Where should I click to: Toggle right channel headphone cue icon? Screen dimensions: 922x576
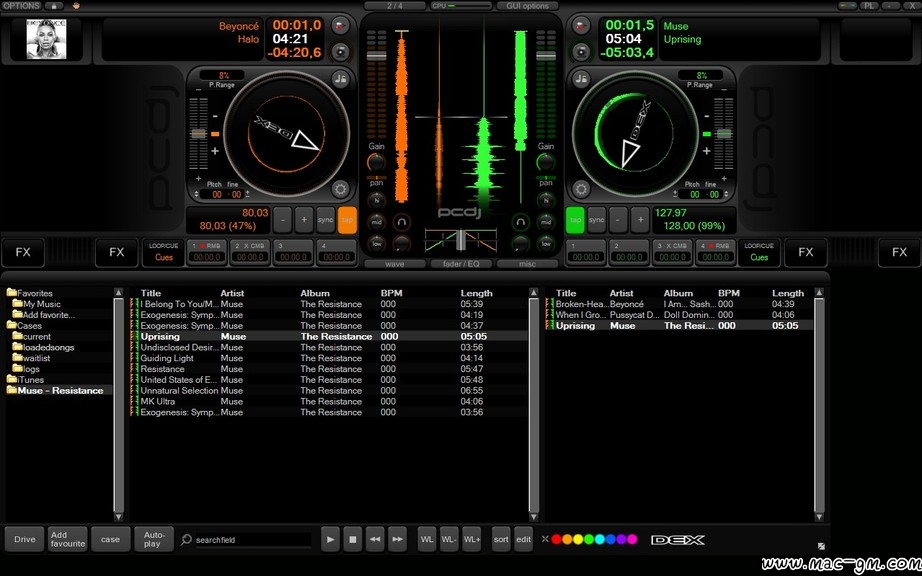[x=520, y=222]
